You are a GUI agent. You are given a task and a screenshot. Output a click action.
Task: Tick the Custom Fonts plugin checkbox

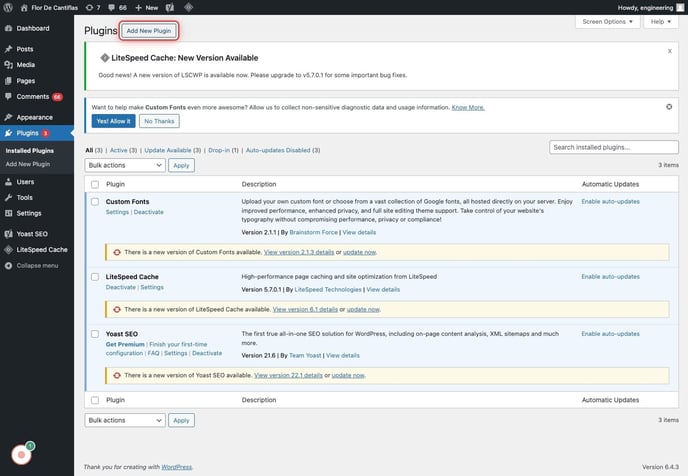pos(95,201)
